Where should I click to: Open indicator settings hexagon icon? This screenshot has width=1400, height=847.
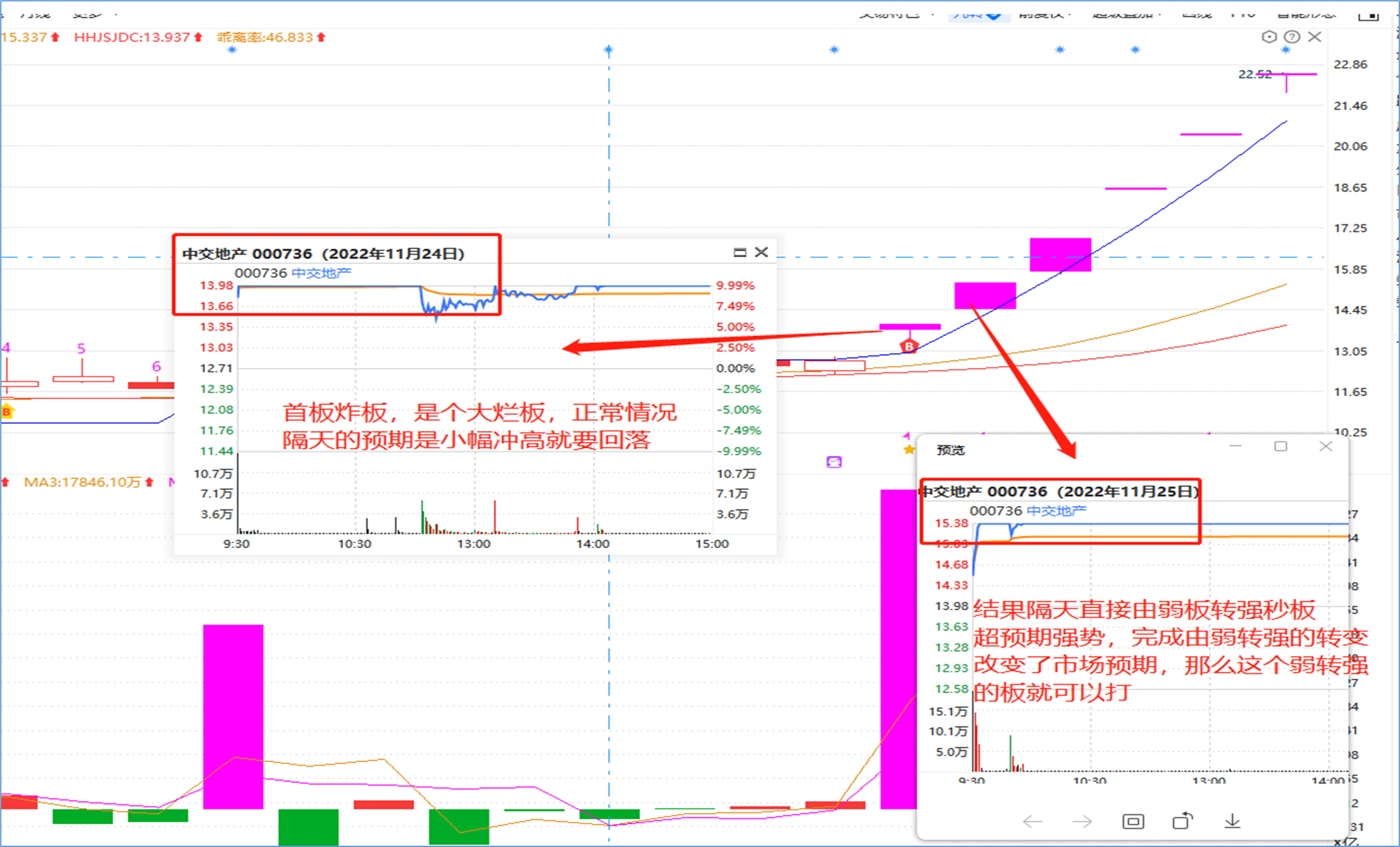point(1269,37)
